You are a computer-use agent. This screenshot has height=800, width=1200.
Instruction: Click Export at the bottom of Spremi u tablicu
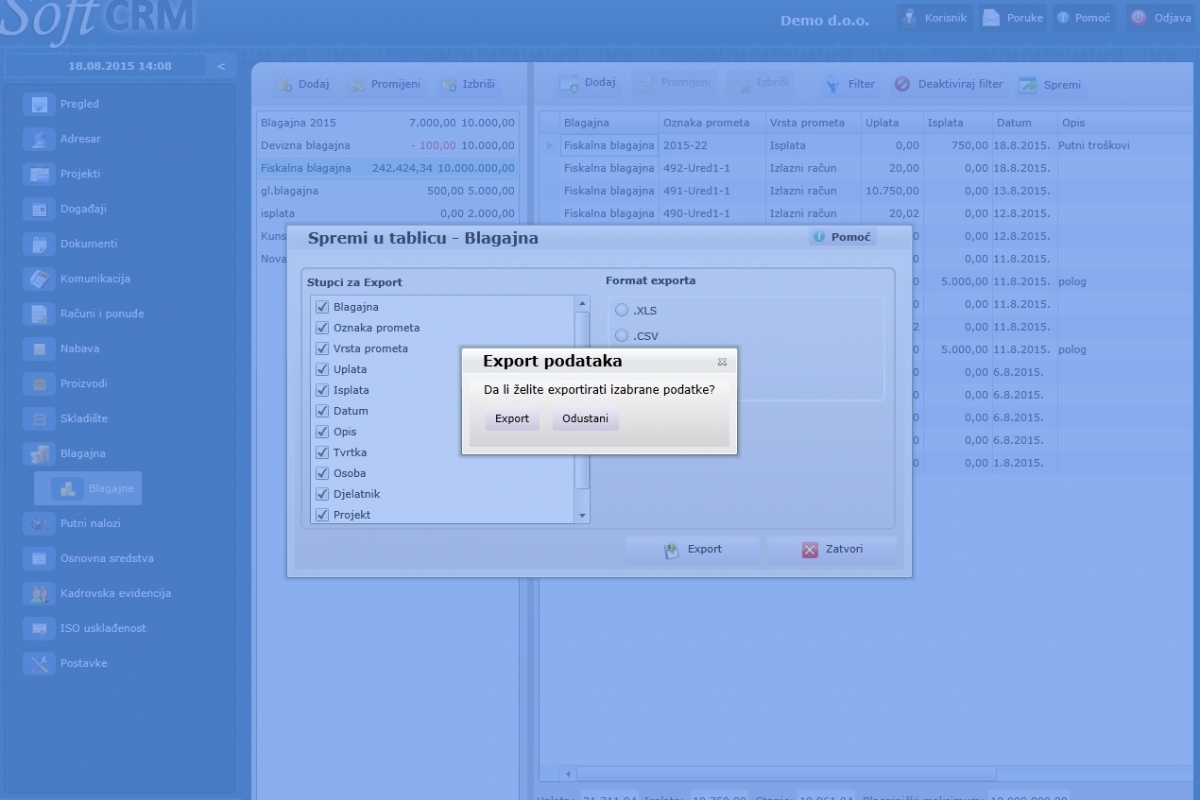tap(692, 550)
